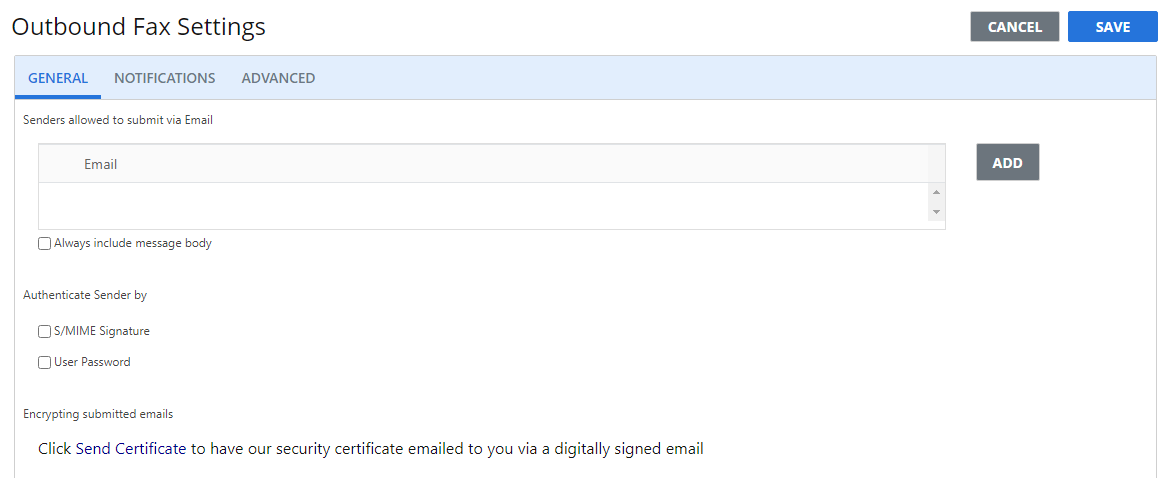1171x478 pixels.
Task: Click the Outbound Fax Settings title
Action: pos(139,27)
